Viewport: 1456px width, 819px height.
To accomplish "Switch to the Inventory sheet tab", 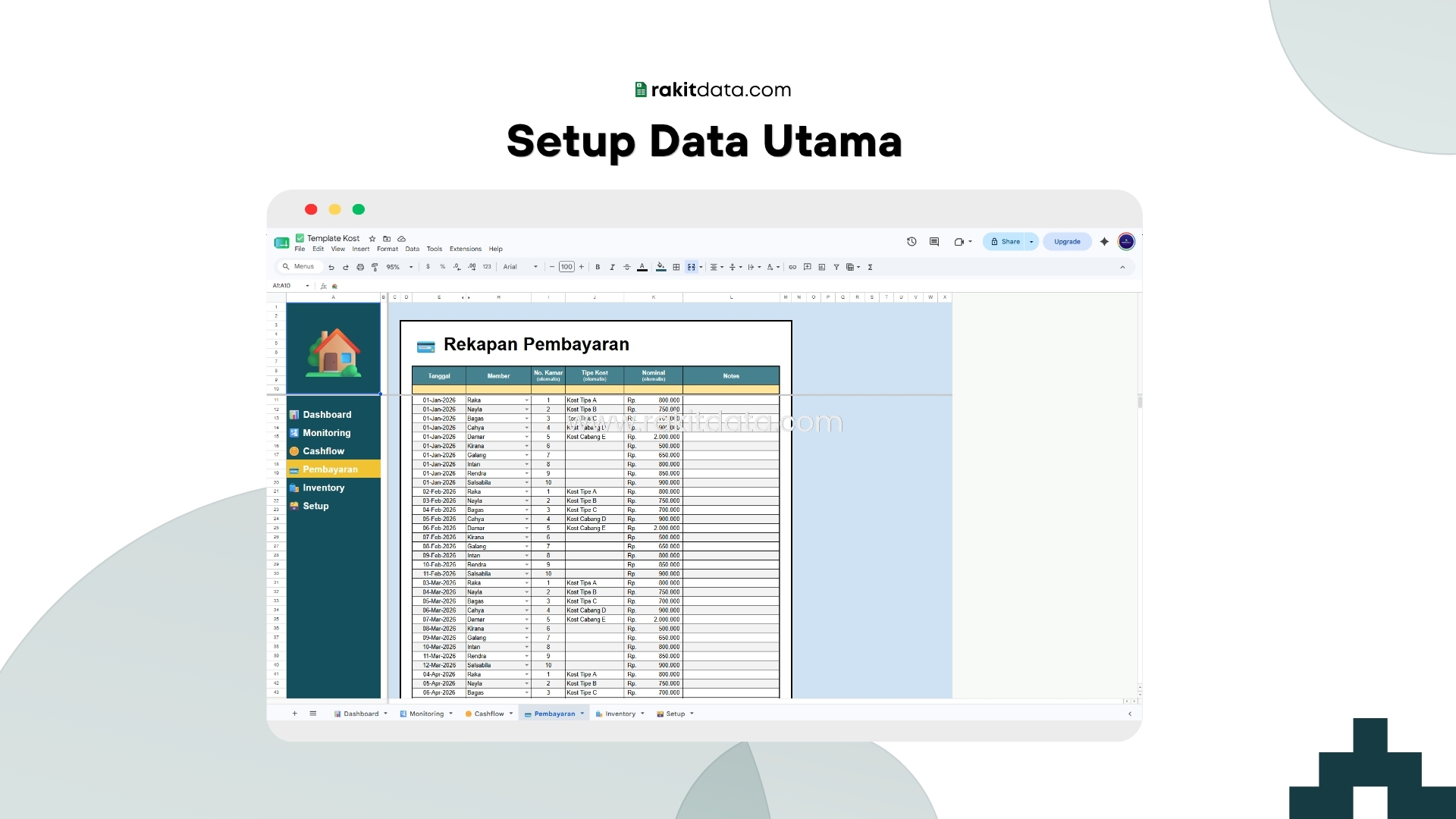I will click(x=620, y=714).
